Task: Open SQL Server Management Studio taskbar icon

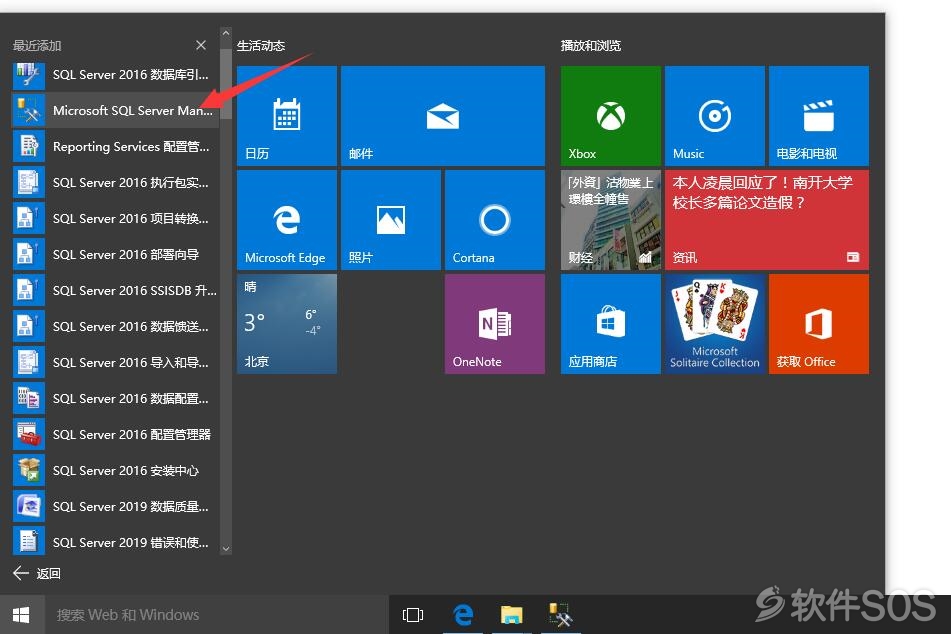Action: 560,615
